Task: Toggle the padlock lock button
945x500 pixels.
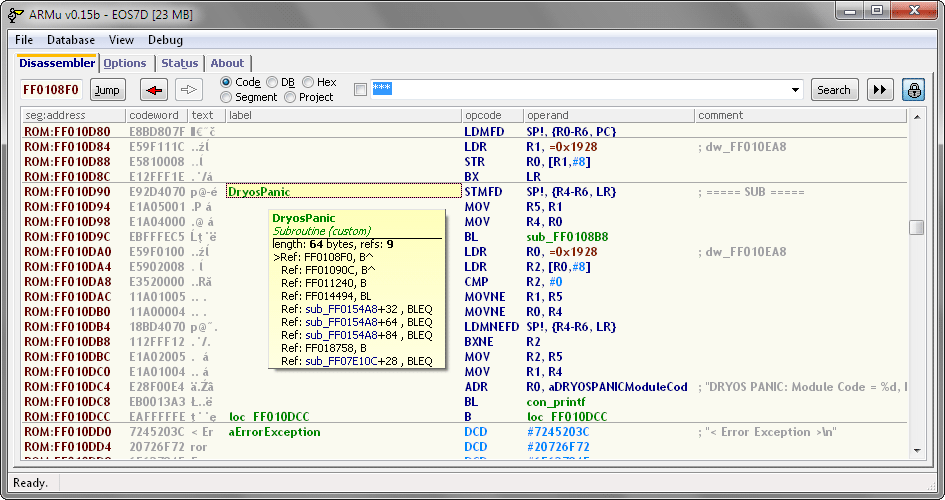Action: tap(913, 90)
